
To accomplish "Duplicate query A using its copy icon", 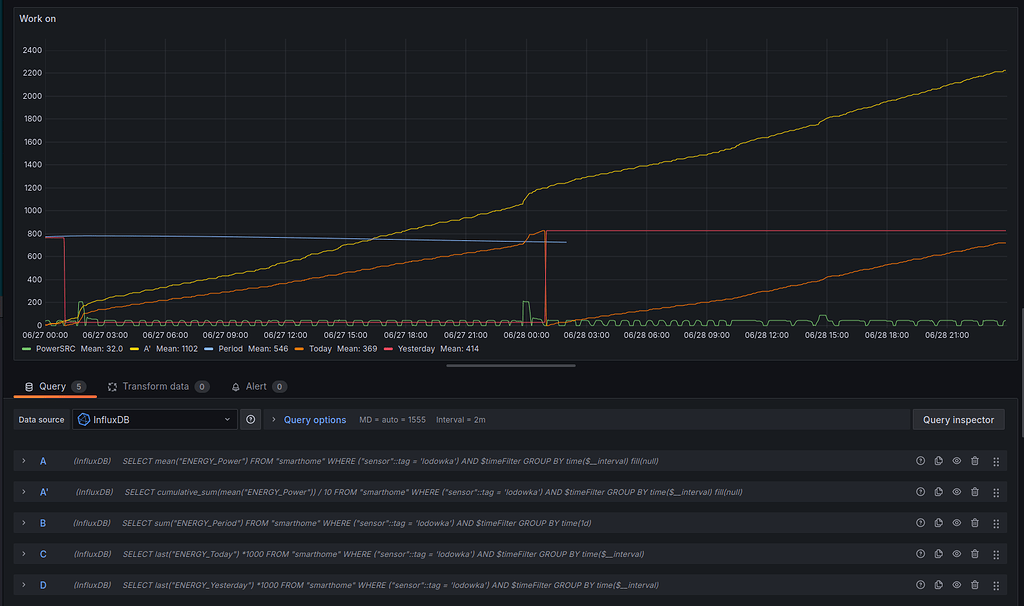I will (938, 461).
